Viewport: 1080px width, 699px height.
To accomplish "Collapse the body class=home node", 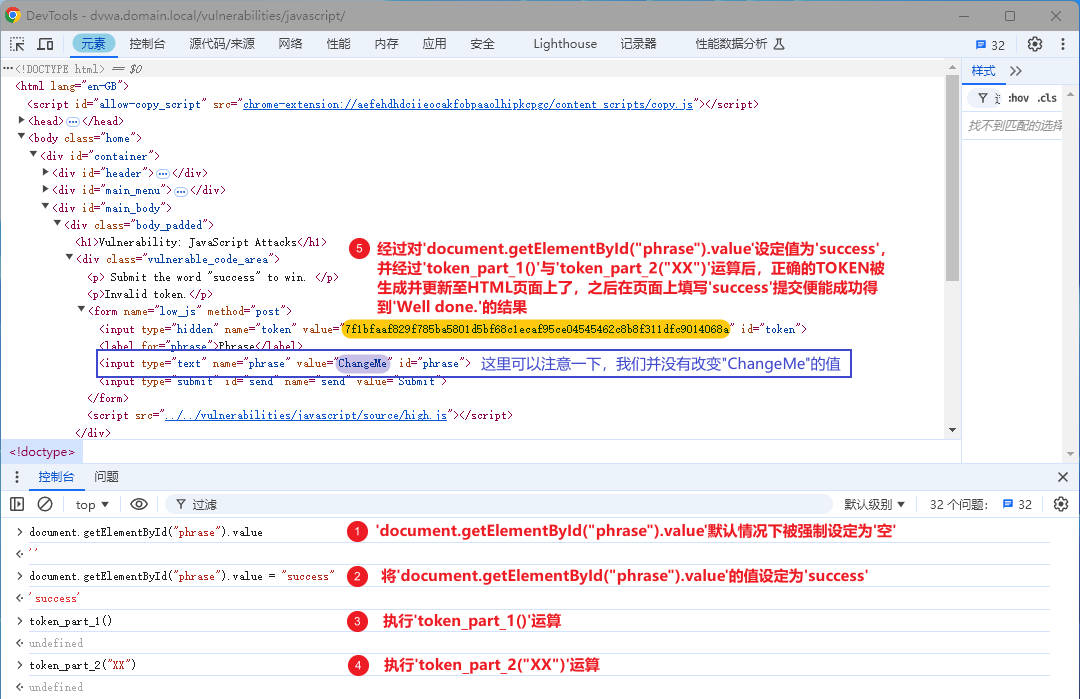I will click(x=21, y=137).
